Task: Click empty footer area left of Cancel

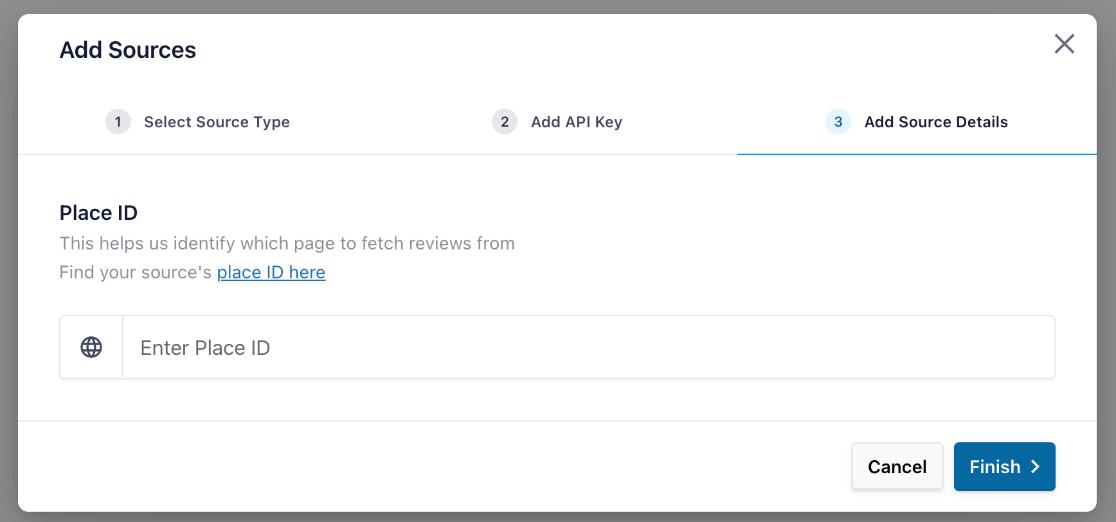Action: click(430, 467)
